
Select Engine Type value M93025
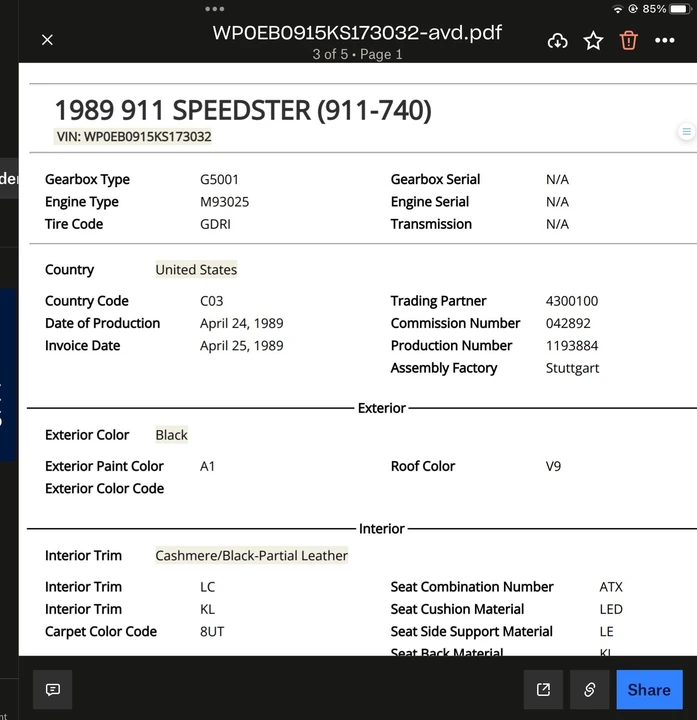point(225,202)
